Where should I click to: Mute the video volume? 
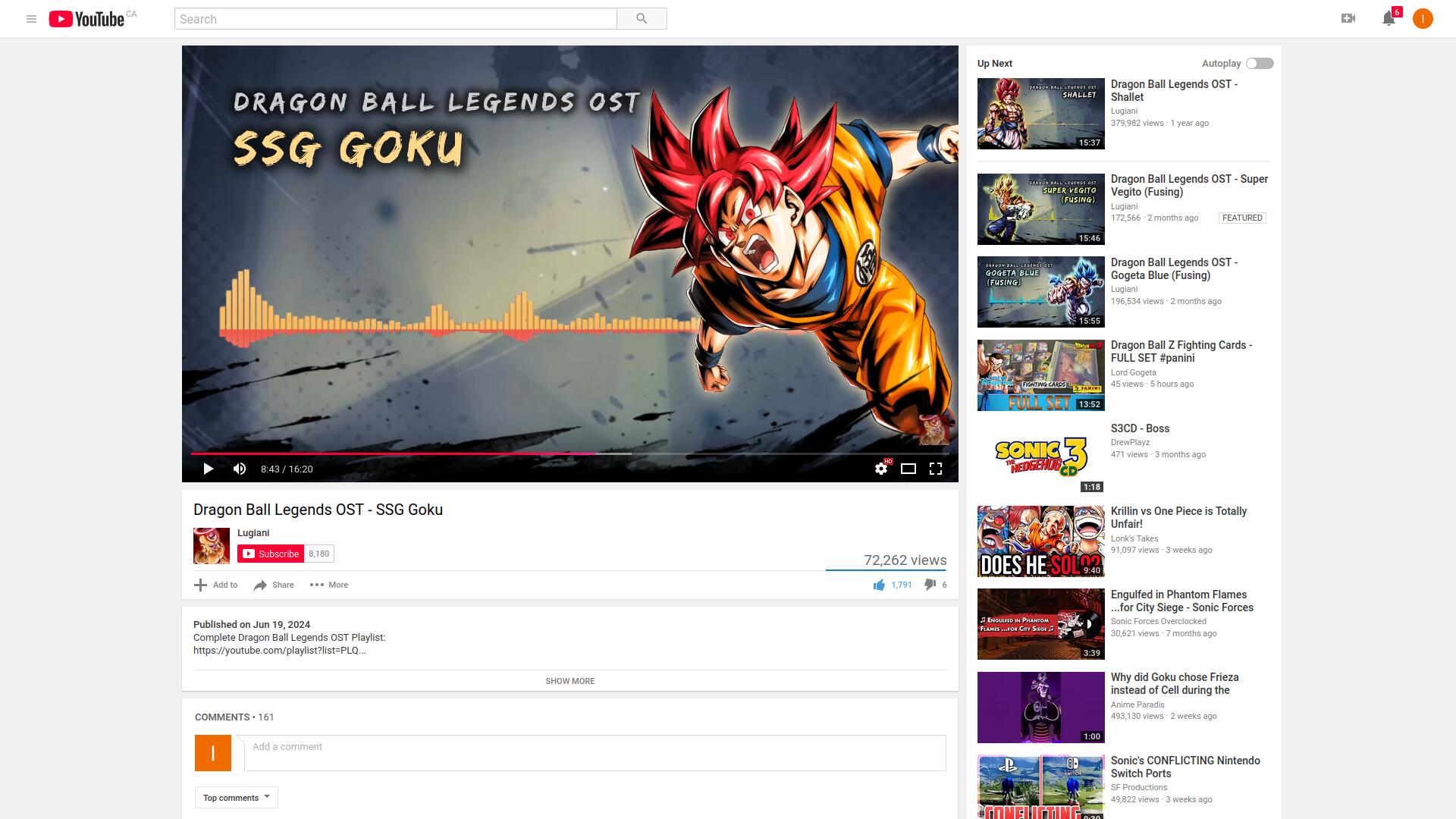(240, 469)
